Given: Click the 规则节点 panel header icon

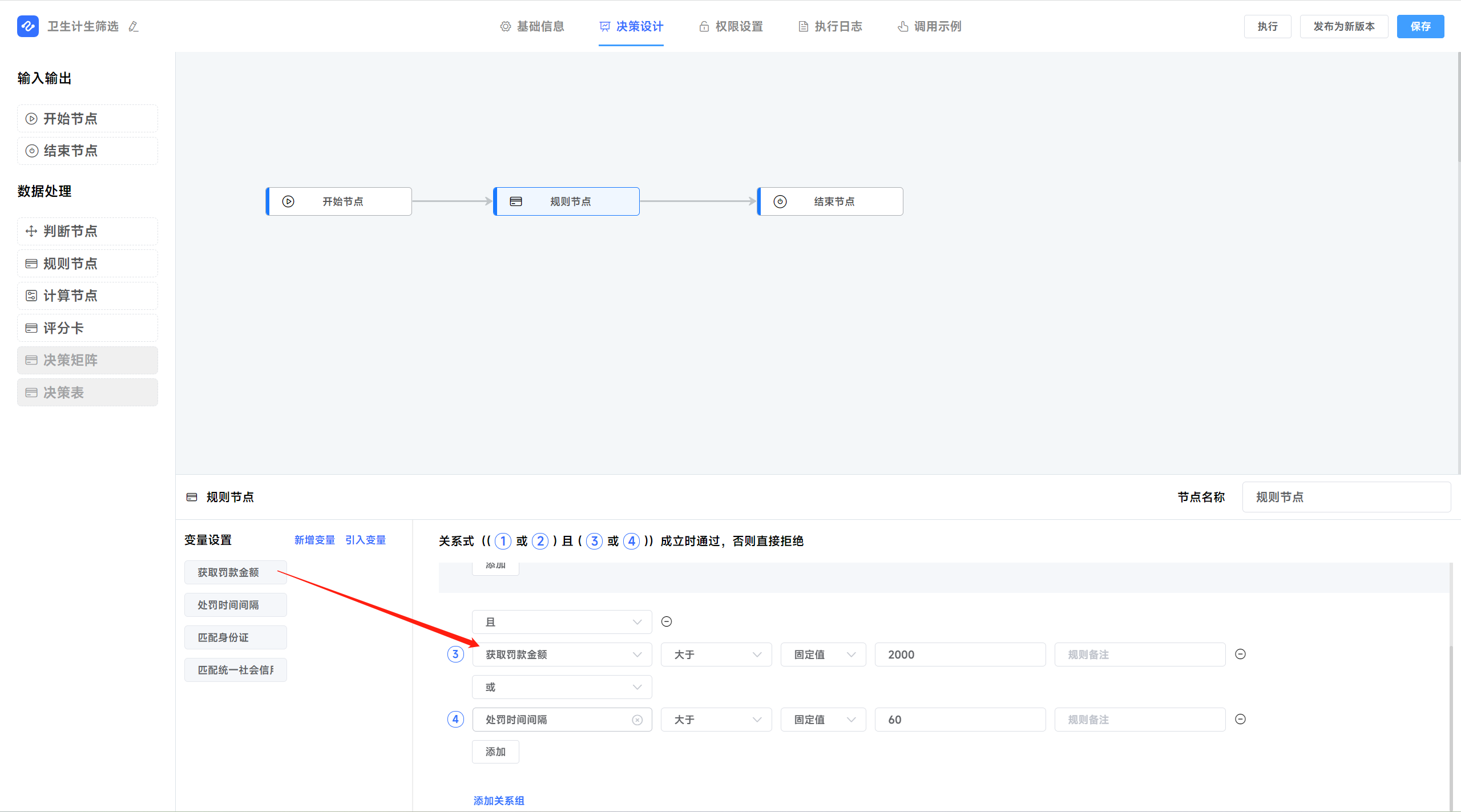Looking at the screenshot, I should click(192, 497).
